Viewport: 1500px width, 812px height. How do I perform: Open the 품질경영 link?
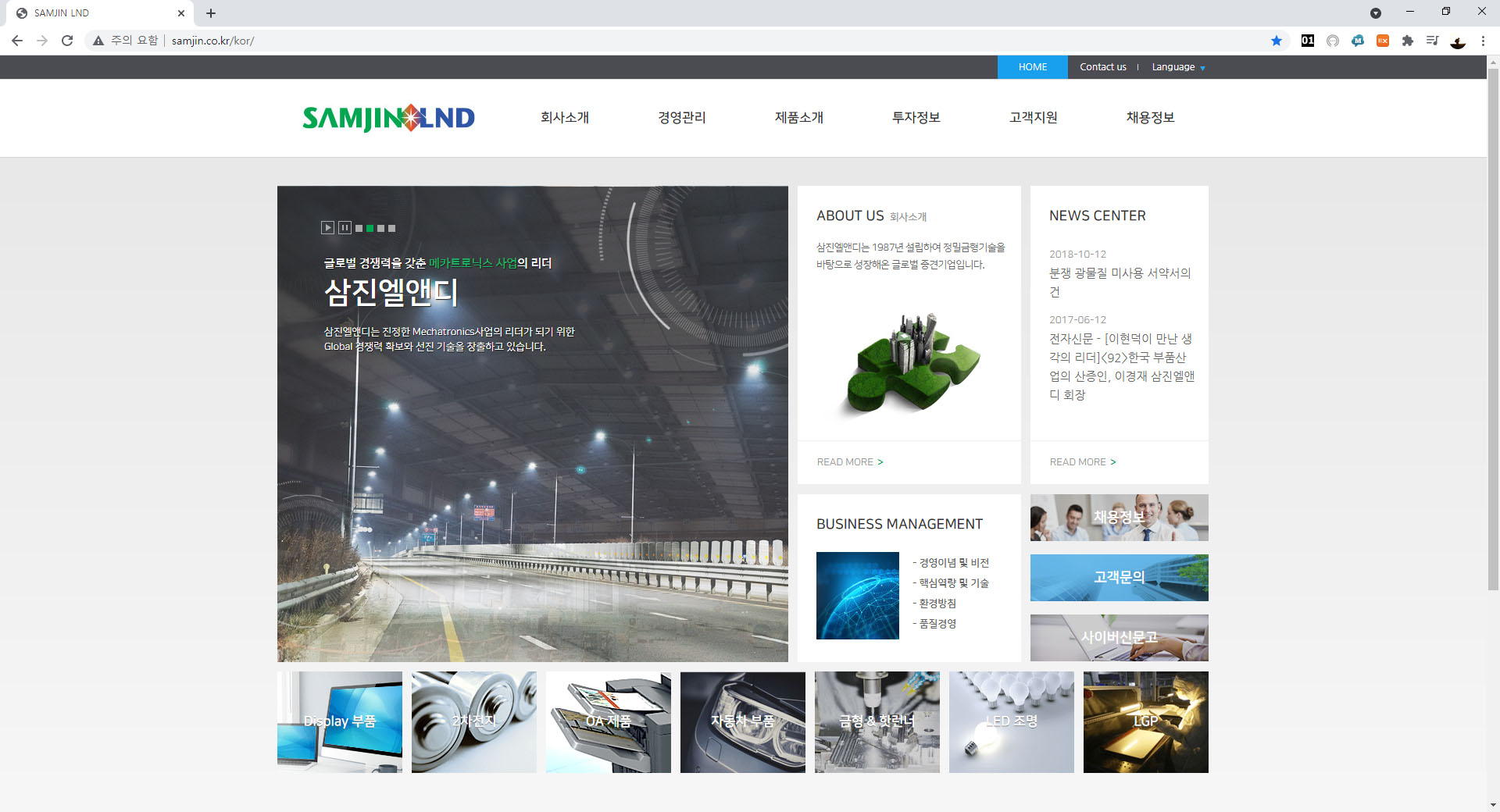(x=934, y=624)
